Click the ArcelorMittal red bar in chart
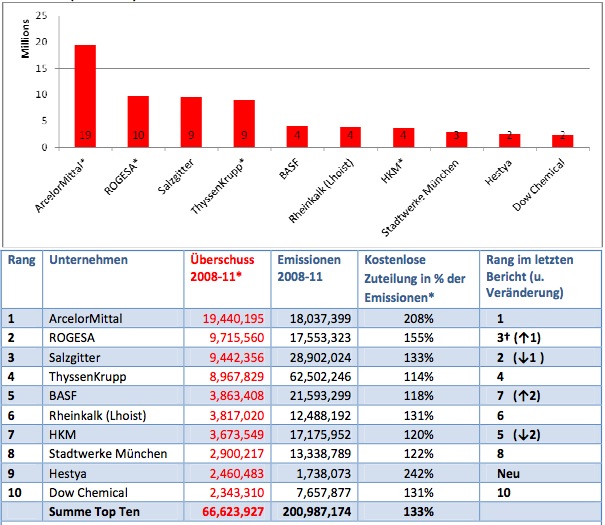The image size is (605, 525). pos(85,96)
